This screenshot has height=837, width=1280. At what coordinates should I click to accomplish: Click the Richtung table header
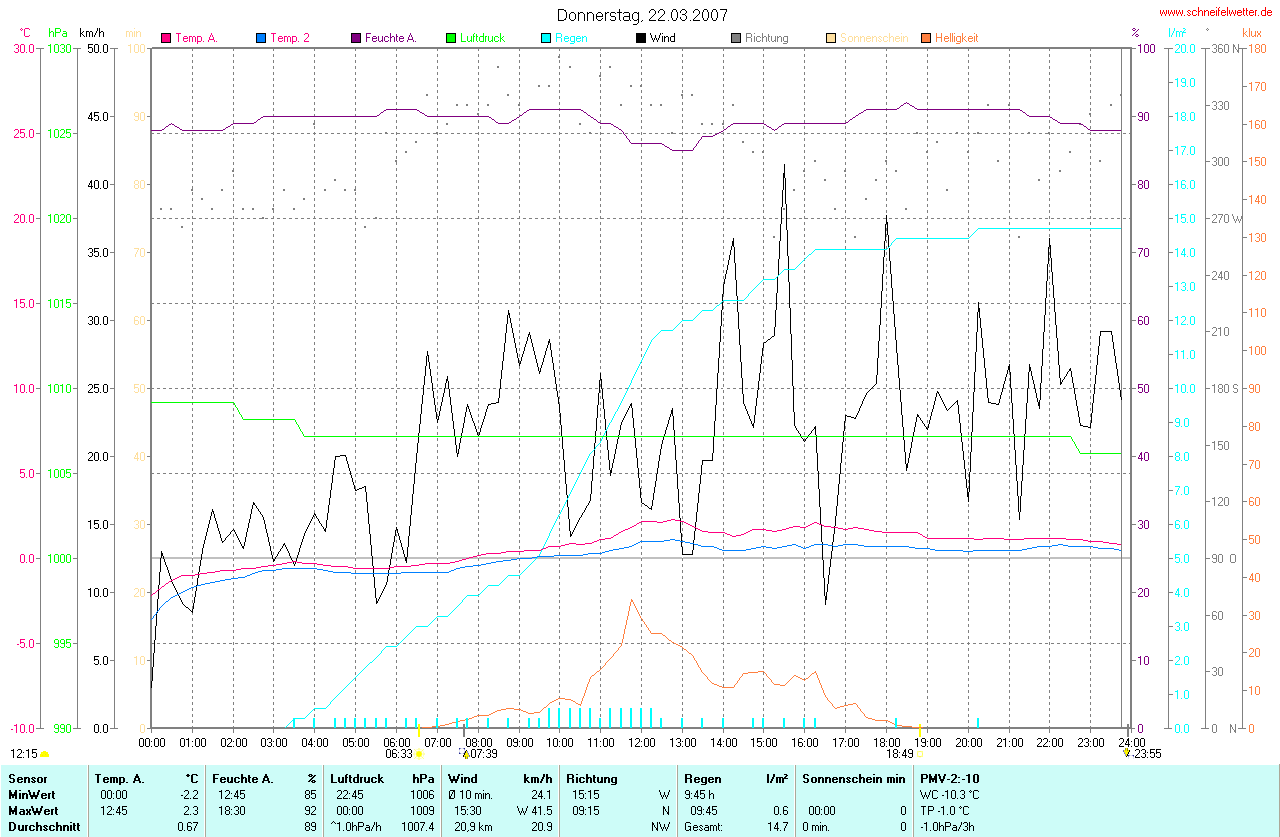[592, 778]
